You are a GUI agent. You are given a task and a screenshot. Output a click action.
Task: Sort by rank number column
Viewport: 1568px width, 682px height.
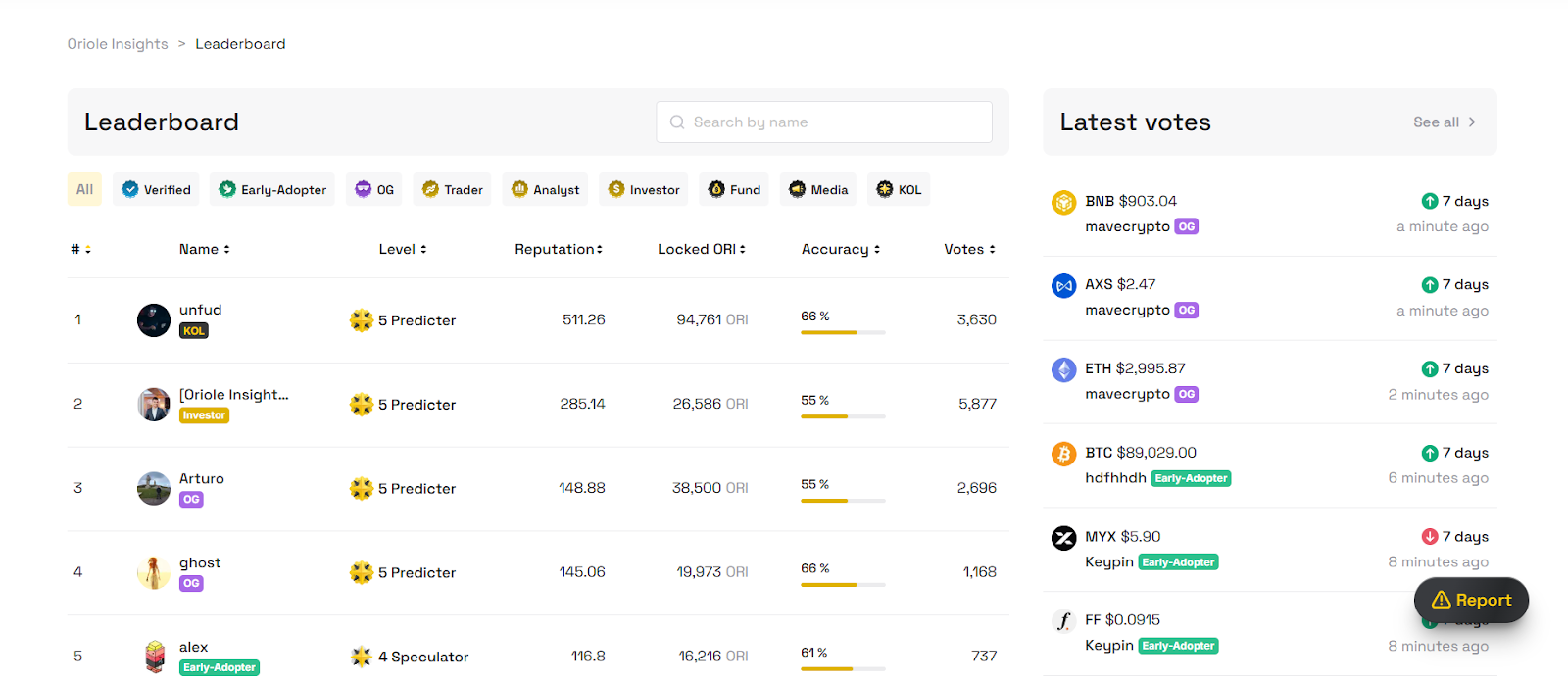coord(80,250)
